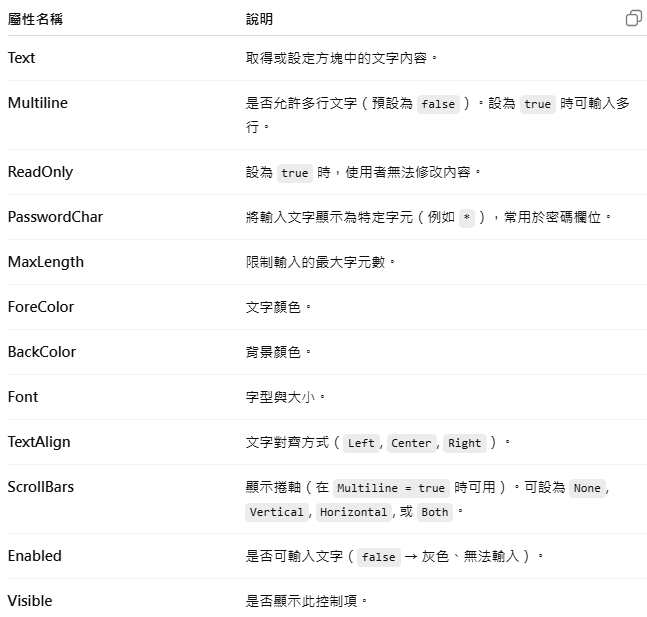This screenshot has height=617, width=647.
Task: Click the MaxLength property name
Action: coord(46,262)
